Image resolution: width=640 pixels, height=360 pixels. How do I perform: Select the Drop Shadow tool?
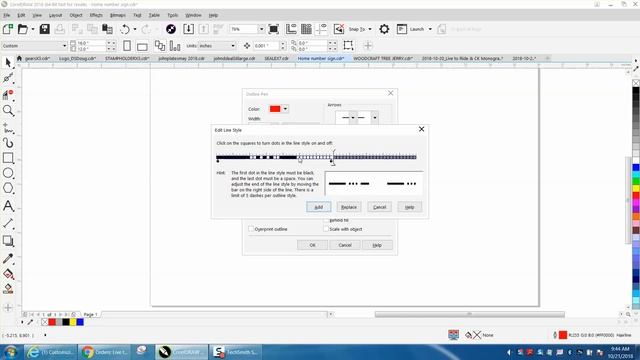pyautogui.click(x=8, y=241)
